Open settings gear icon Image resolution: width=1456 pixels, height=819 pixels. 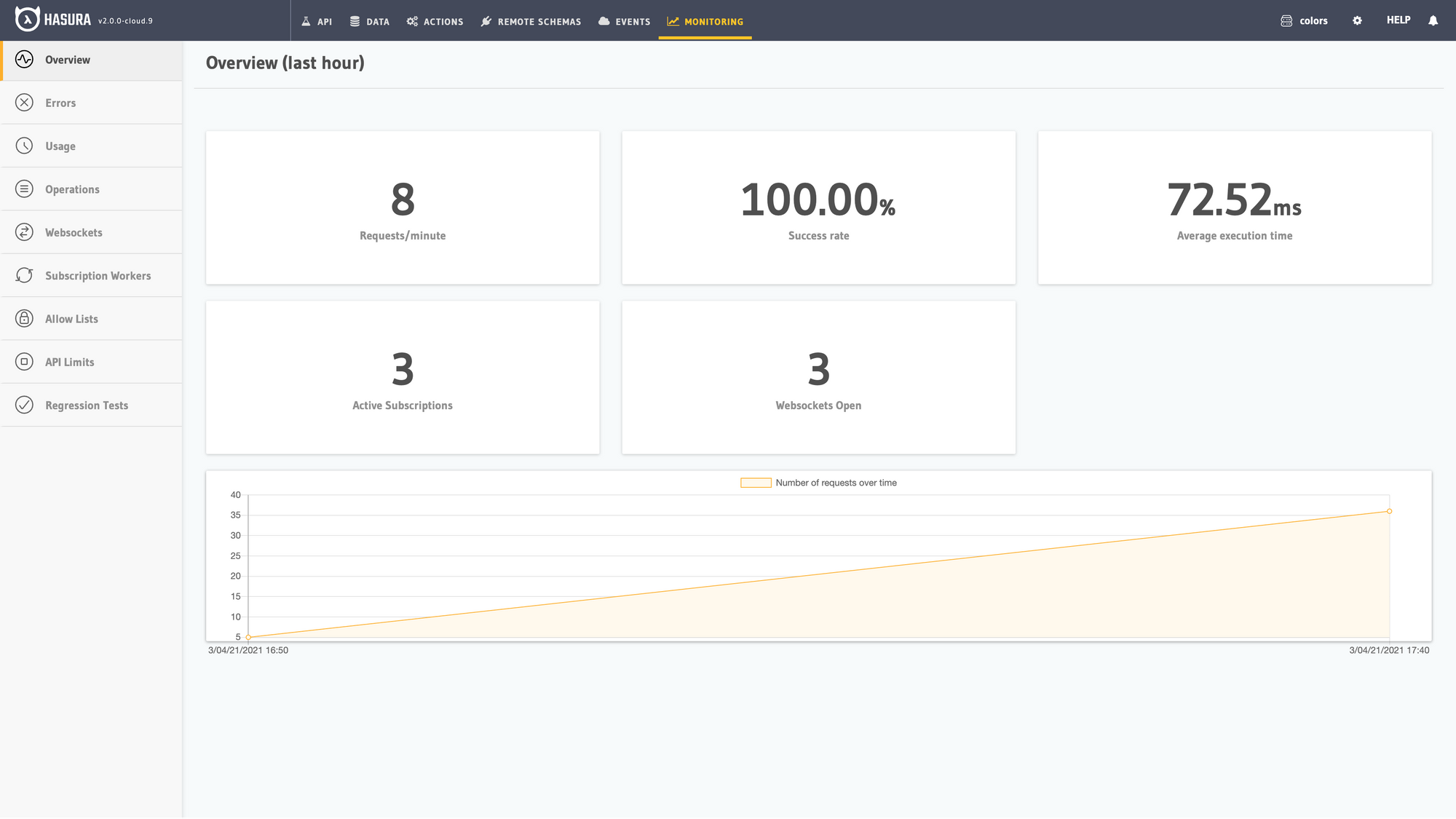[x=1357, y=20]
